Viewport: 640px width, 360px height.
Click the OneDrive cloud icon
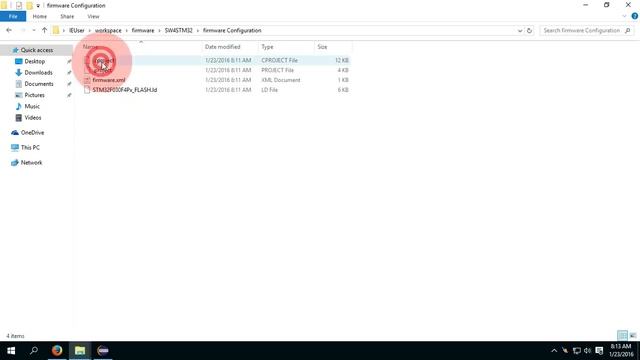[x=15, y=133]
